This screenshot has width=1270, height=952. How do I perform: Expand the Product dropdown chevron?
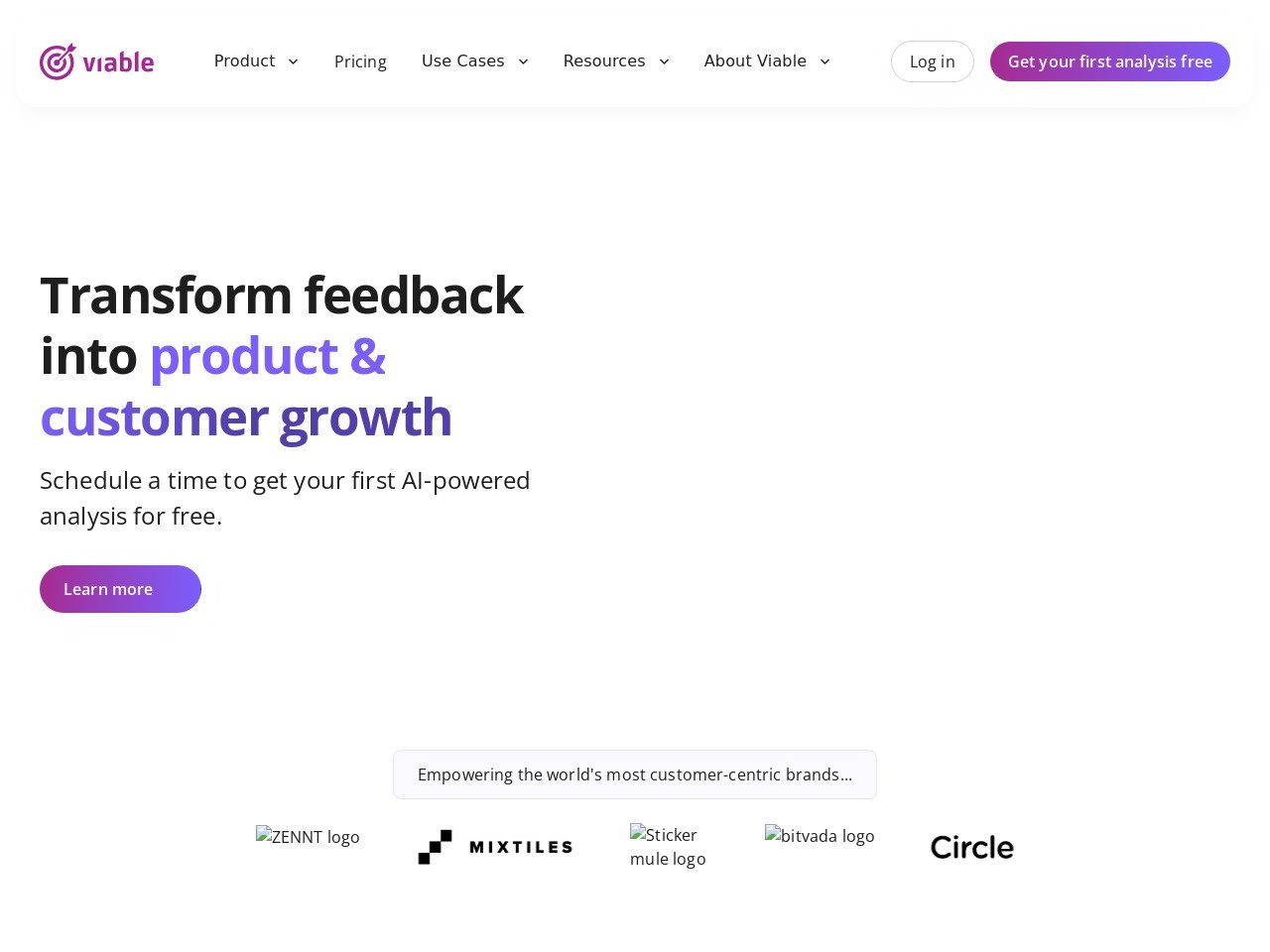pyautogui.click(x=293, y=61)
